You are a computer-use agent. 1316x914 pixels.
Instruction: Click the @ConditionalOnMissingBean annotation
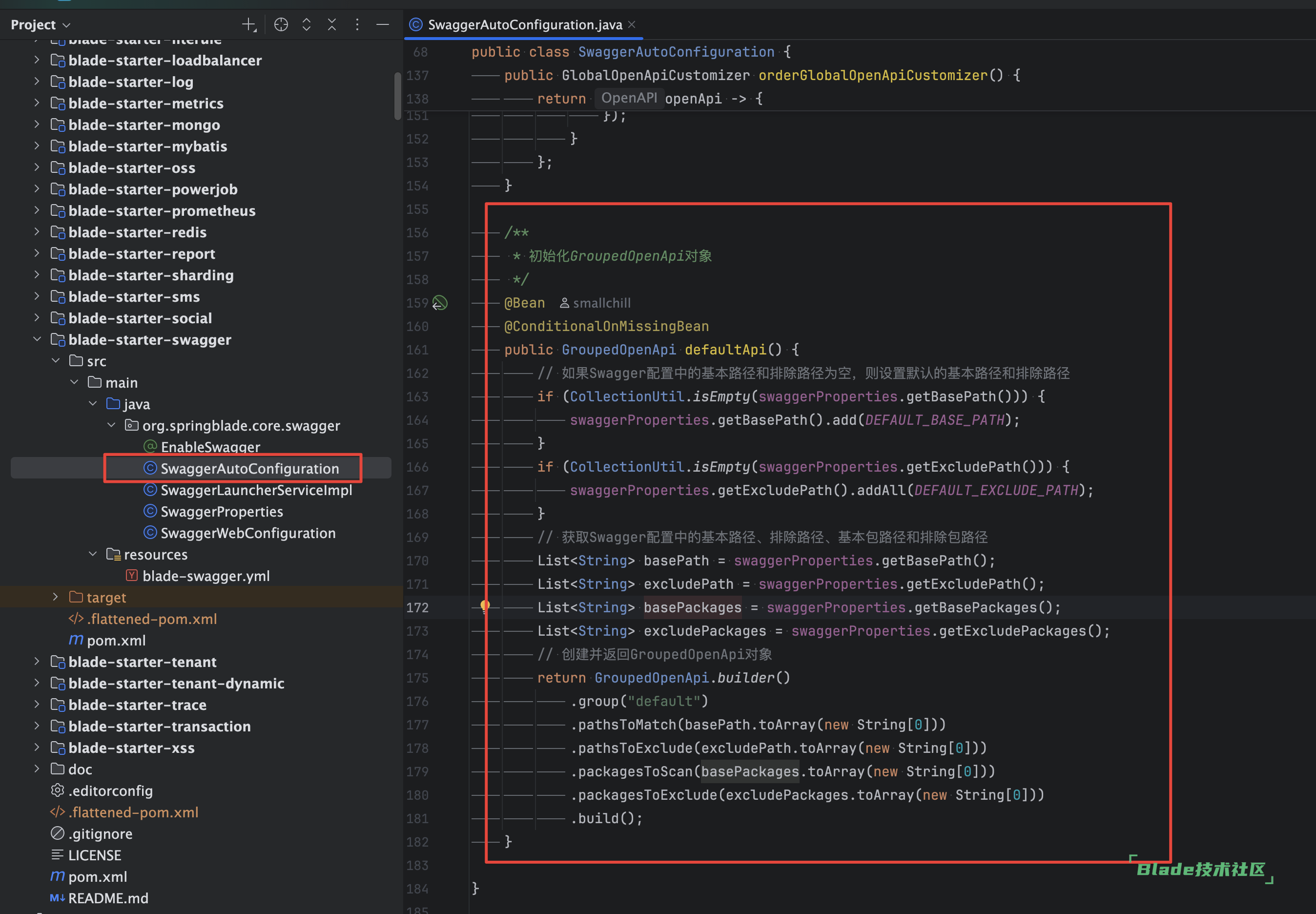[x=606, y=326]
